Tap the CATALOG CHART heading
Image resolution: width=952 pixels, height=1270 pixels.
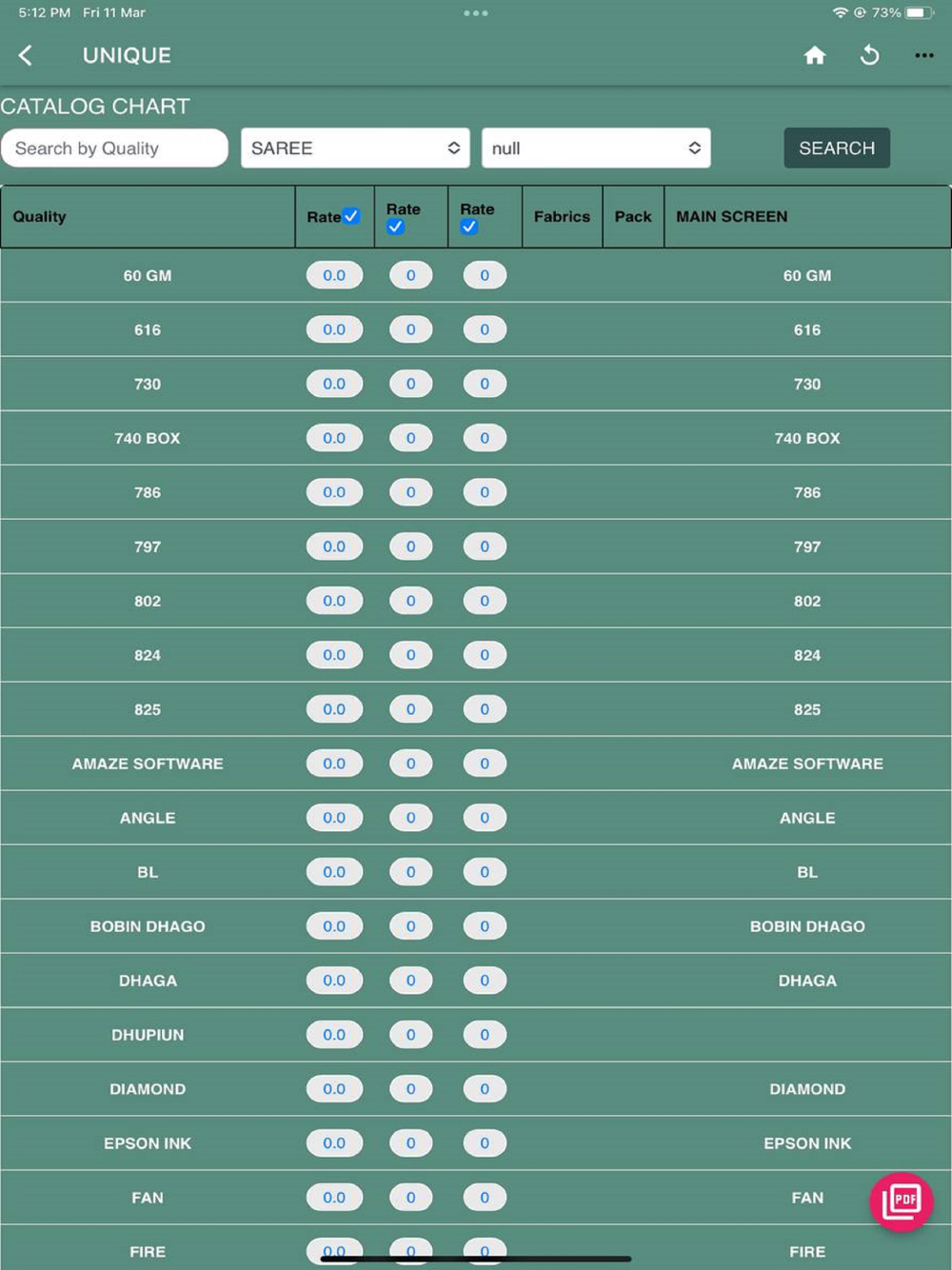click(x=95, y=106)
